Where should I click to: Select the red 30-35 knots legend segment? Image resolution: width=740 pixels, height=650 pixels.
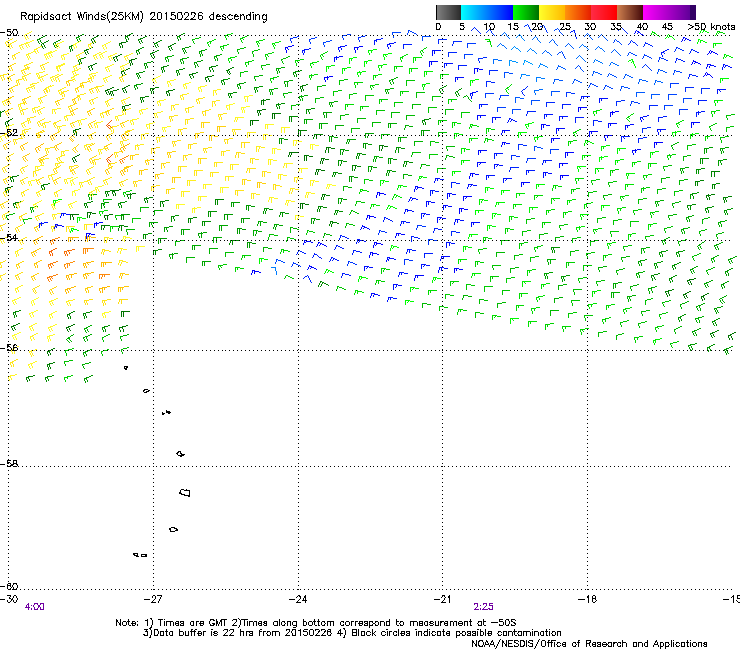(604, 12)
